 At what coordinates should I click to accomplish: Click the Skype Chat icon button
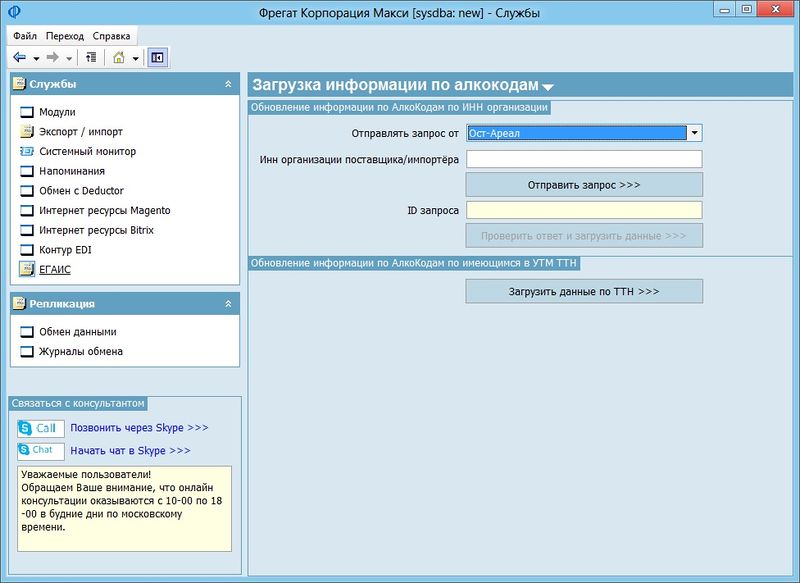tap(41, 451)
